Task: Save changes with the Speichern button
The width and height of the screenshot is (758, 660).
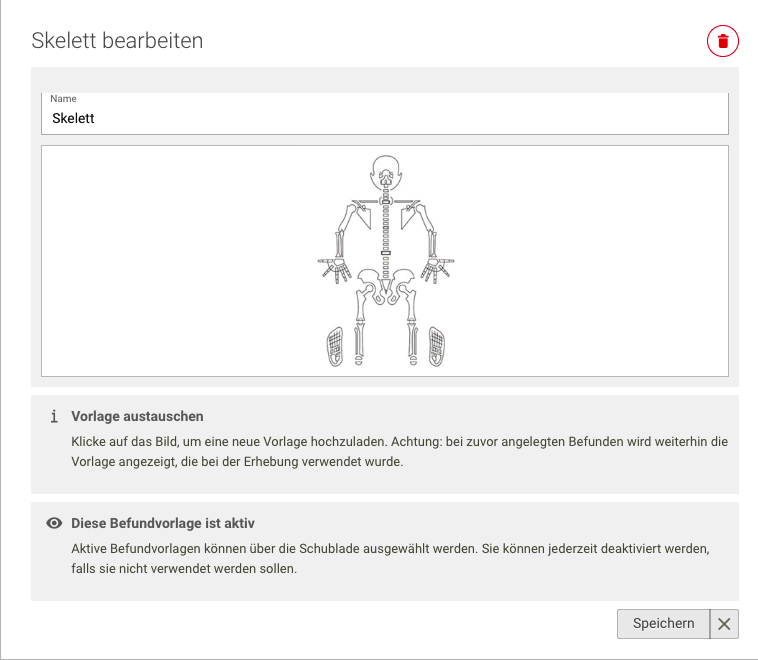Action: [663, 624]
